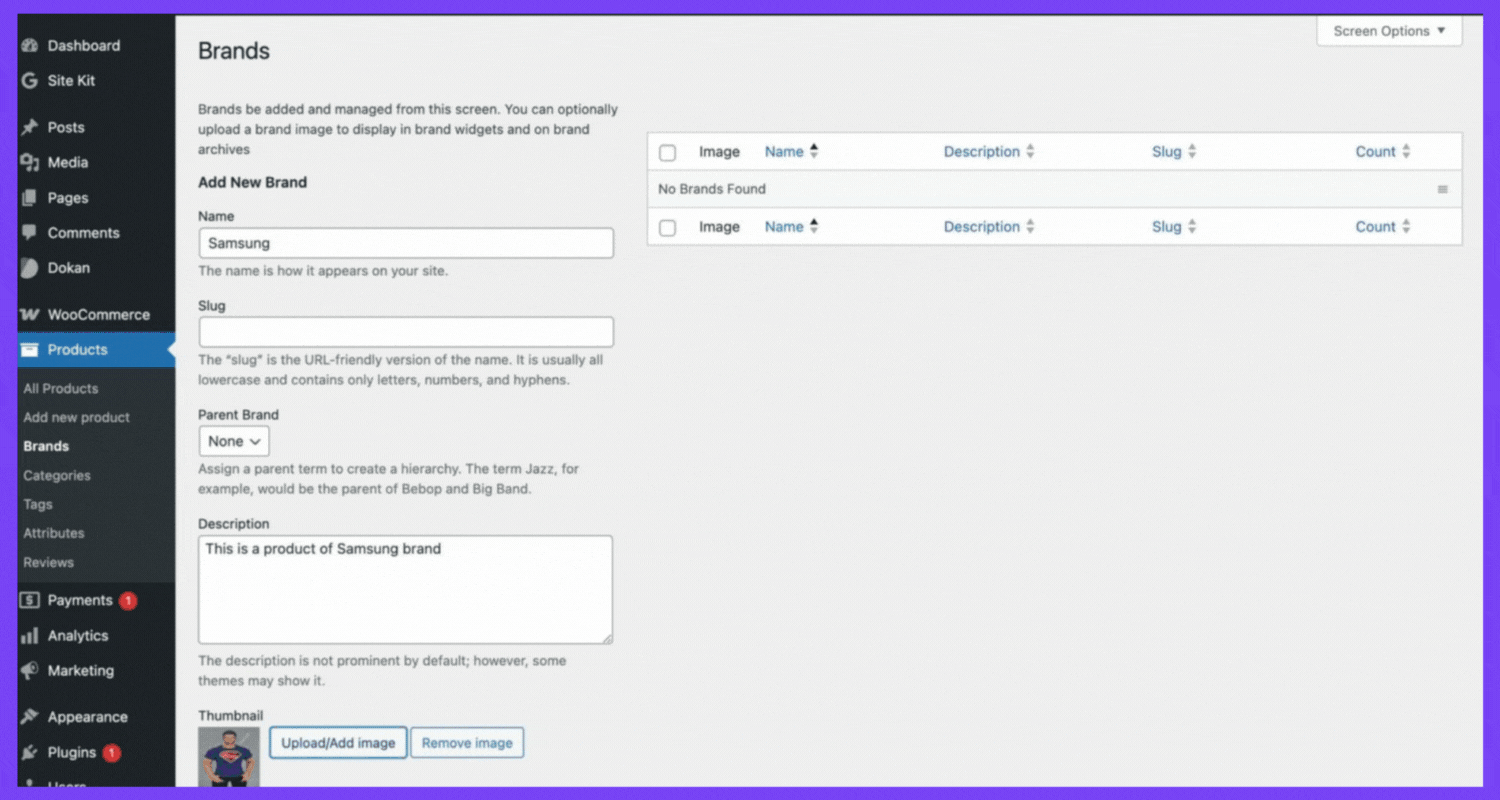1500x800 pixels.
Task: Click the Site Kit Google icon
Action: (x=30, y=81)
